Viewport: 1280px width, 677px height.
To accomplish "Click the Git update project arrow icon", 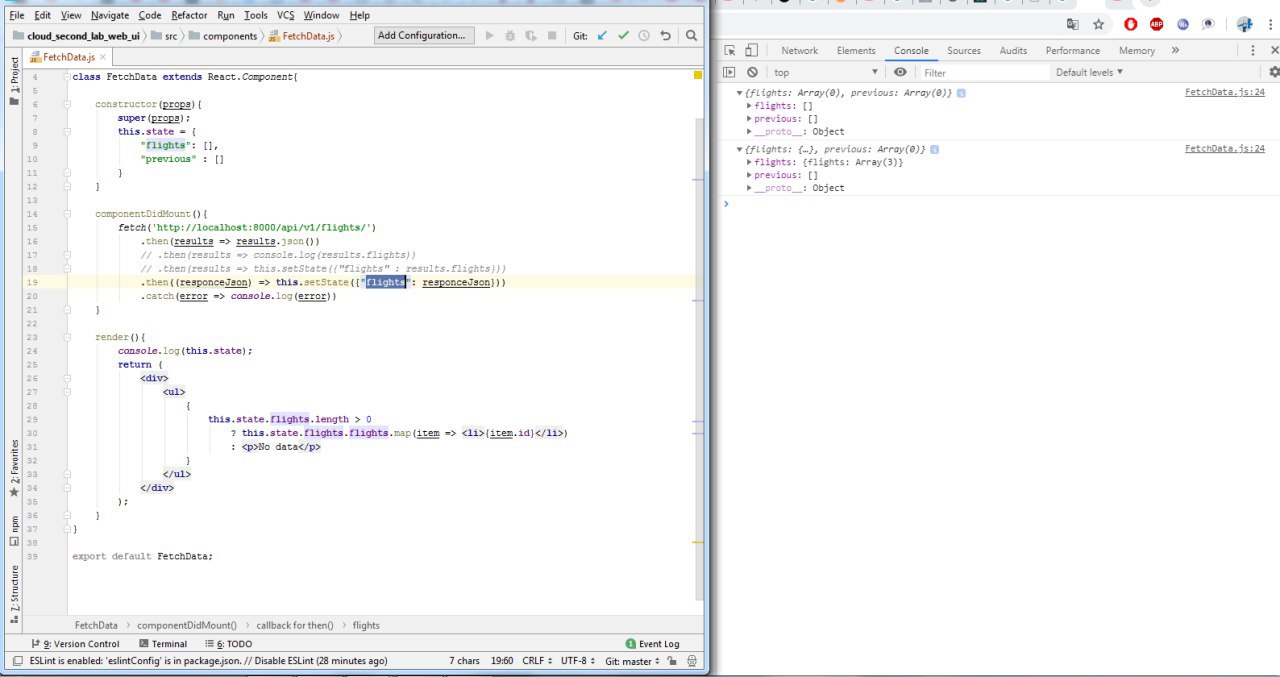I will tap(602, 36).
